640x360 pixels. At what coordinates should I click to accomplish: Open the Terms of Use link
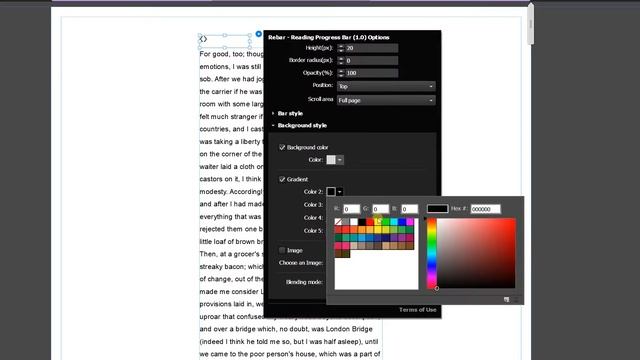(x=418, y=310)
